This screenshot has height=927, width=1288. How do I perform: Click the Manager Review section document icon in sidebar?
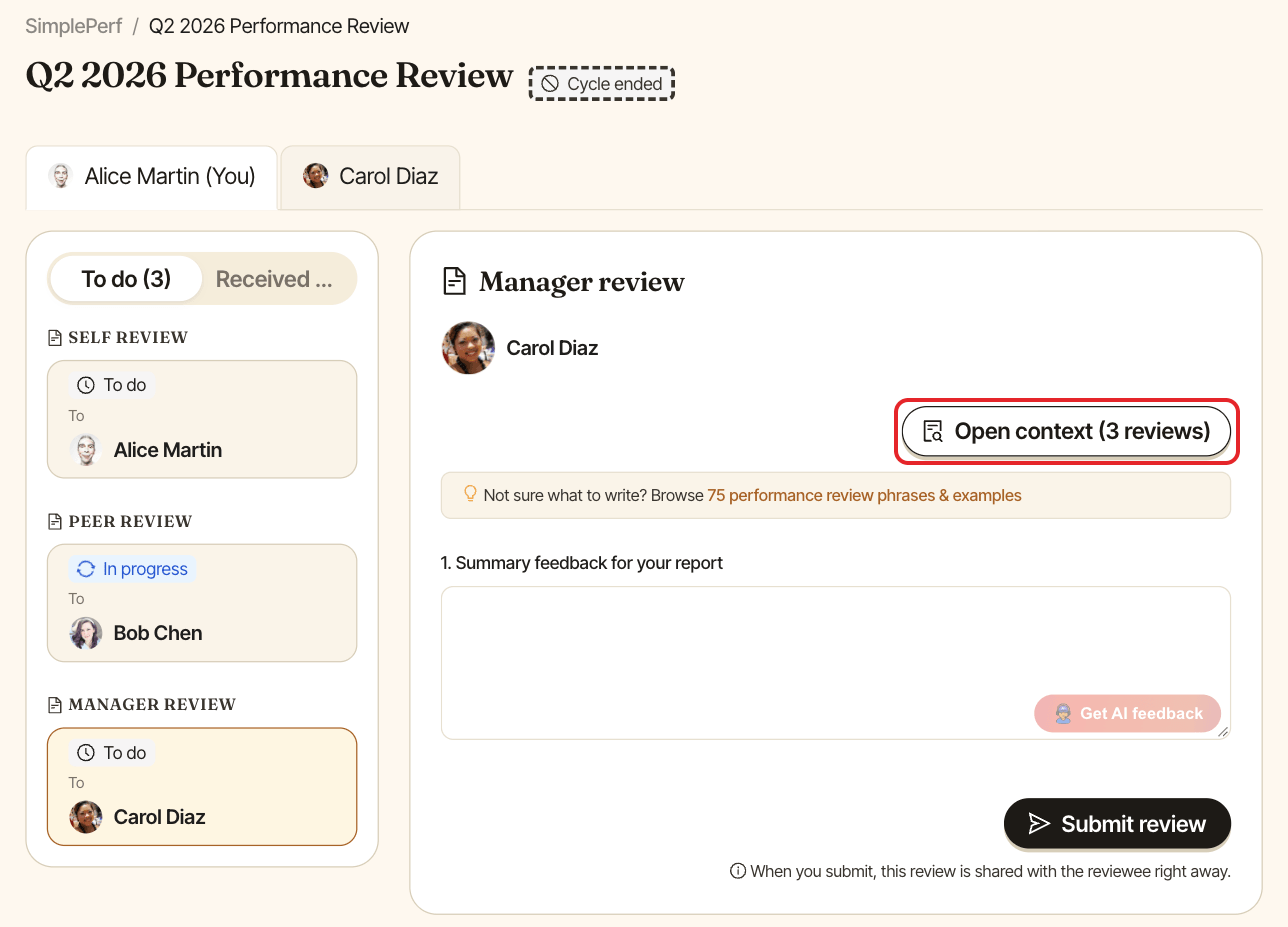56,705
